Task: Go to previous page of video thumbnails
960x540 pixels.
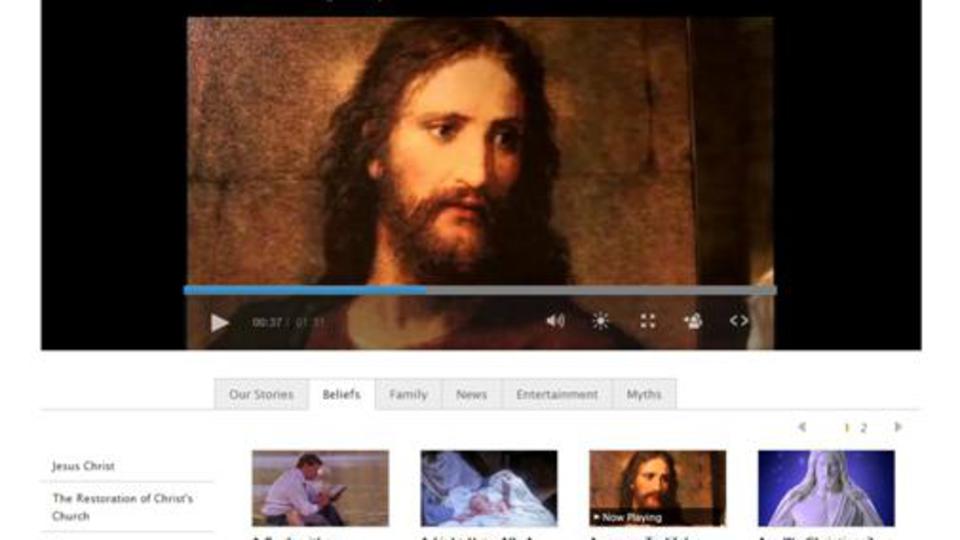Action: 802,427
